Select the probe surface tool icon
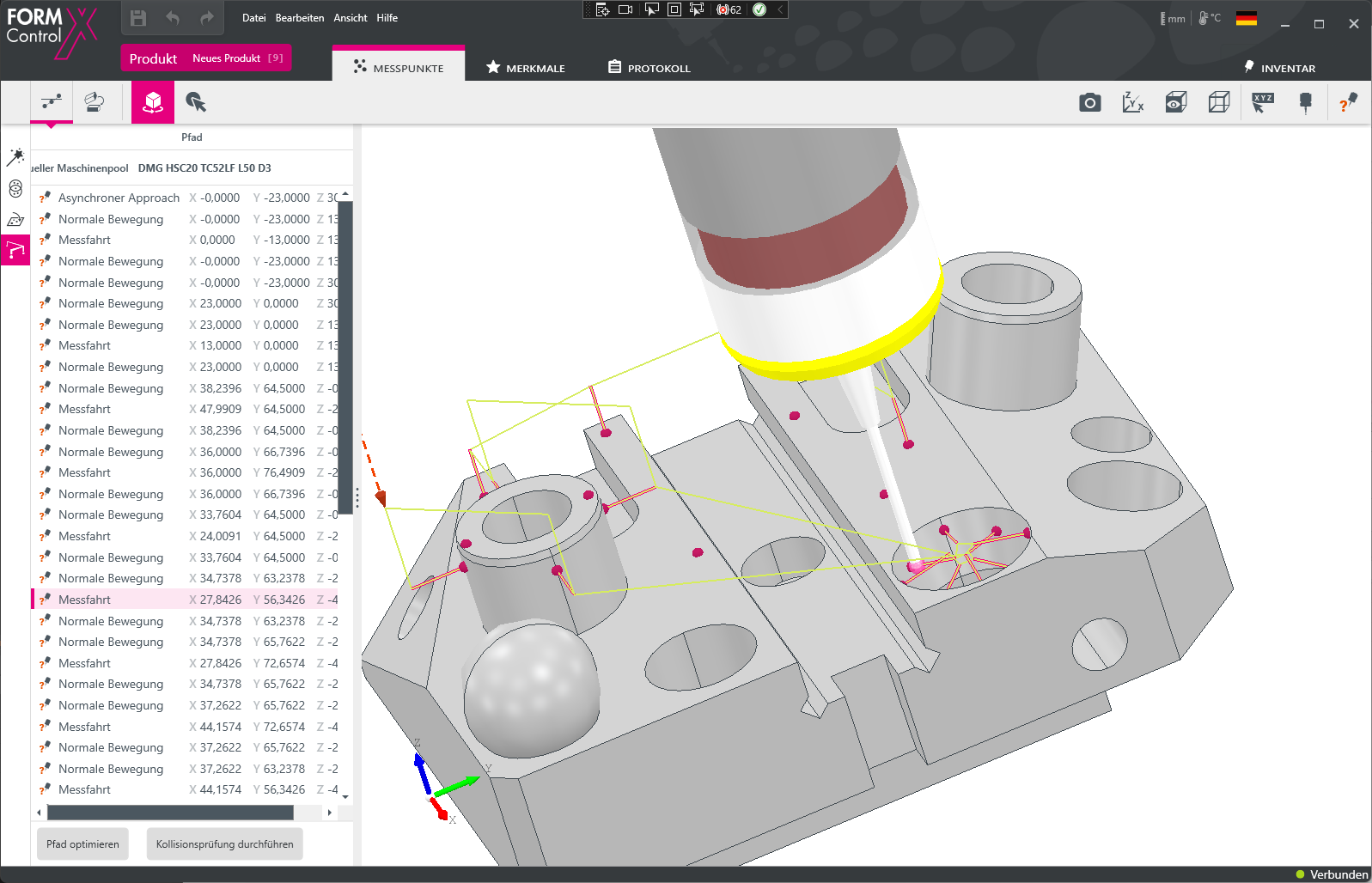This screenshot has height=883, width=1372. point(95,102)
